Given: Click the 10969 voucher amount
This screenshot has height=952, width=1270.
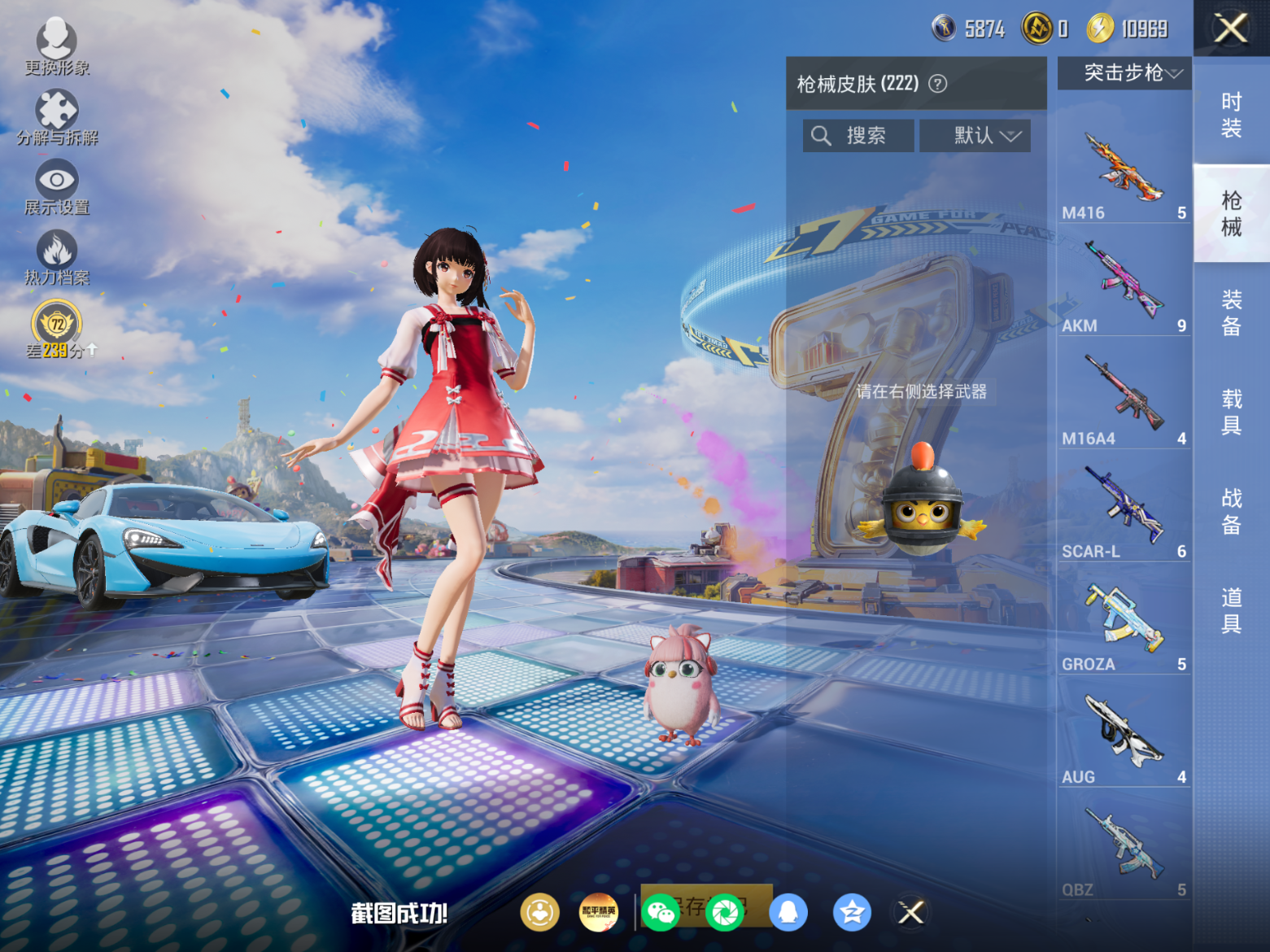Looking at the screenshot, I should tap(1145, 29).
